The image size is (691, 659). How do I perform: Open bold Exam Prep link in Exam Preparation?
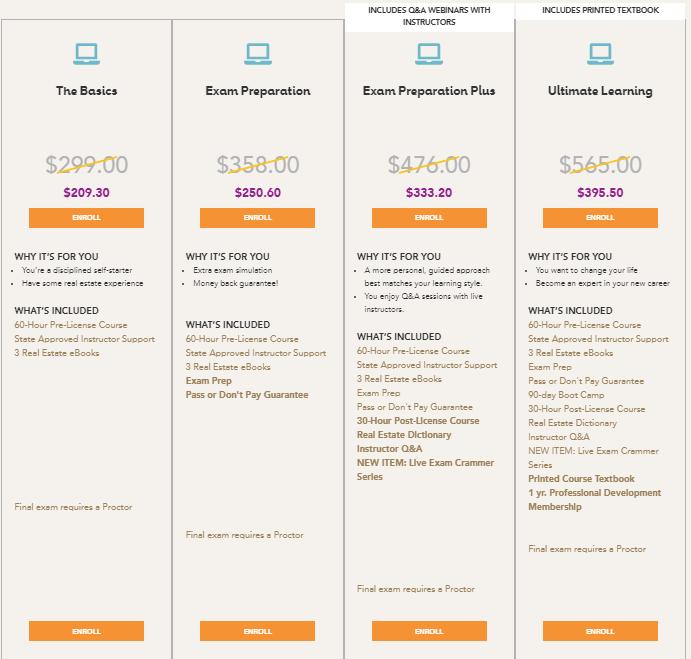point(208,380)
